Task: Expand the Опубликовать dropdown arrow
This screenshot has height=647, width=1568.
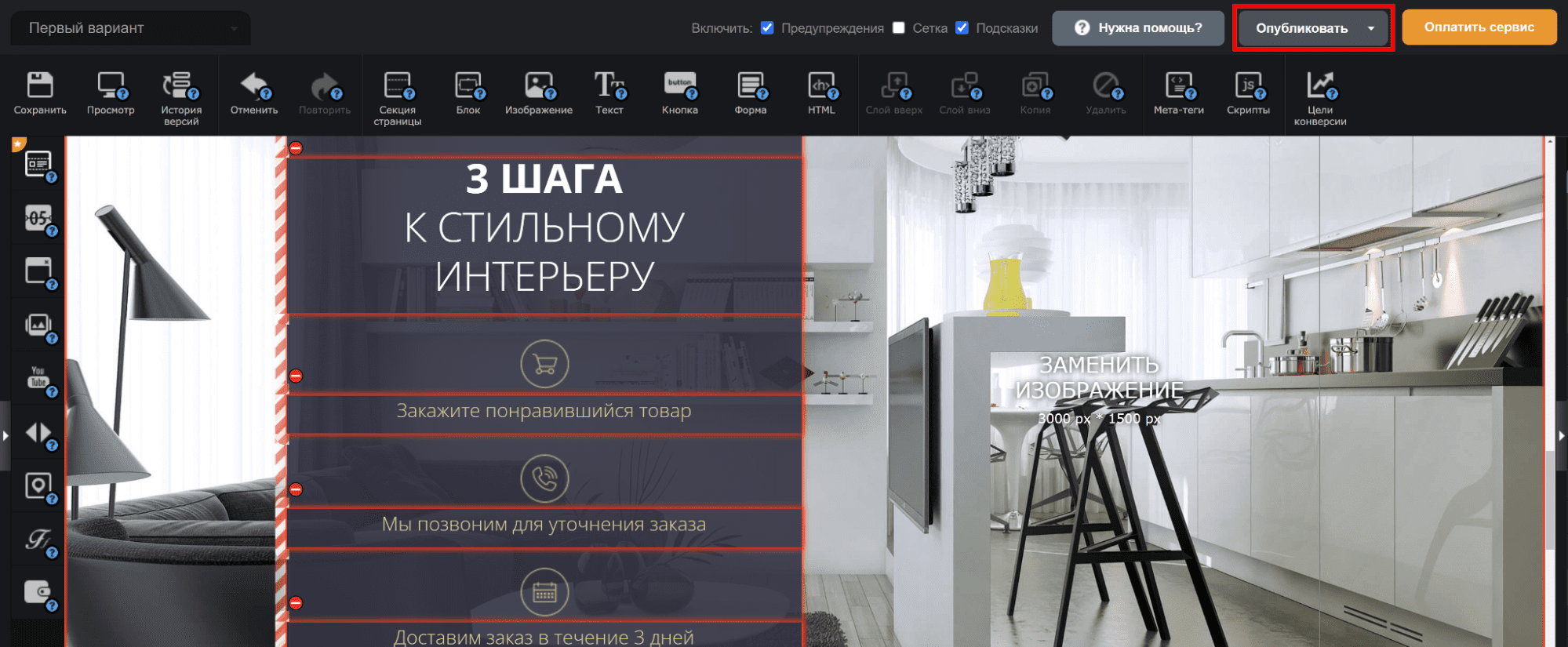Action: point(1371,28)
